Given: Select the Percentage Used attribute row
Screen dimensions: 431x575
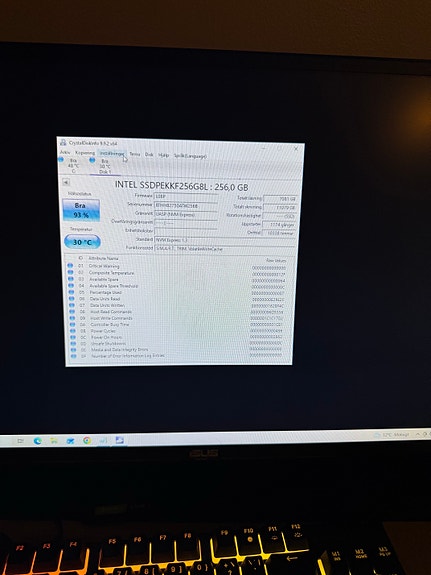Looking at the screenshot, I should point(177,293).
